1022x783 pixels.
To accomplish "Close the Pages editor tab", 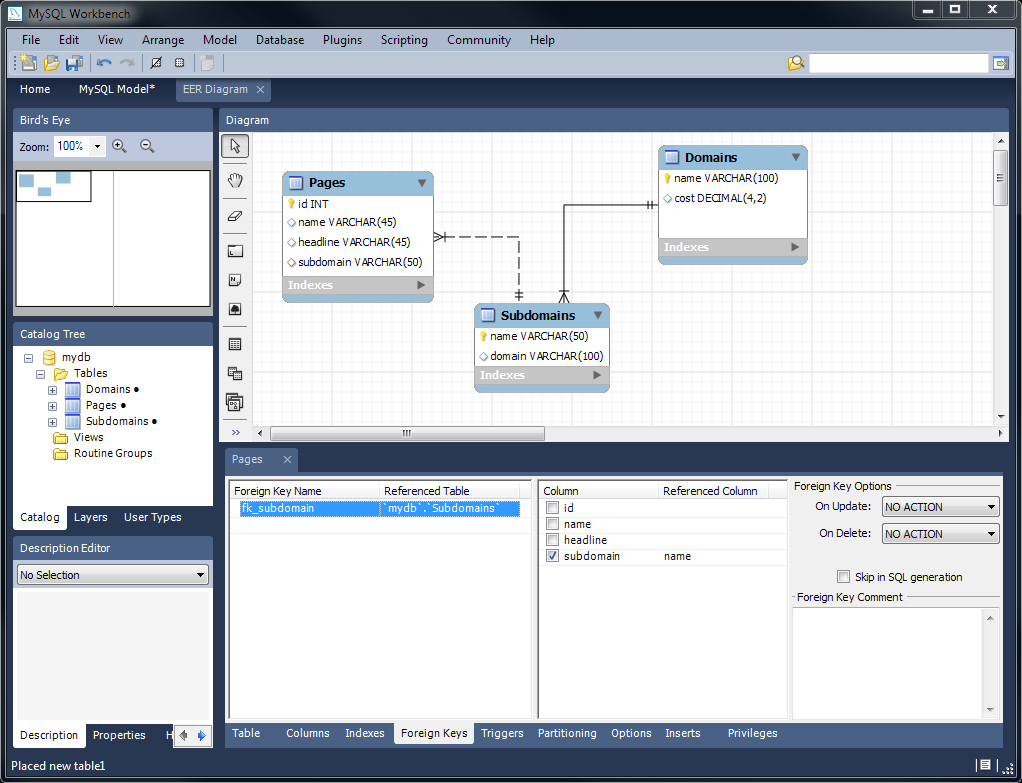I will 287,460.
